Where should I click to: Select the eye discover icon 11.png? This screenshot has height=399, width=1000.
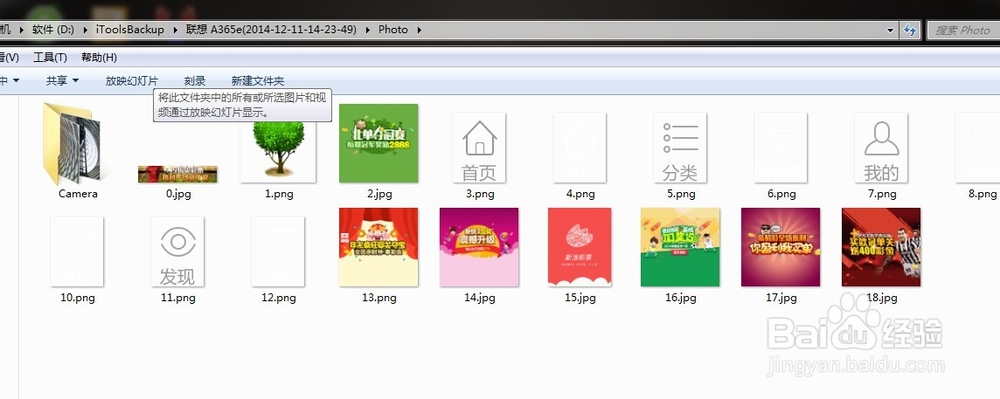(177, 251)
